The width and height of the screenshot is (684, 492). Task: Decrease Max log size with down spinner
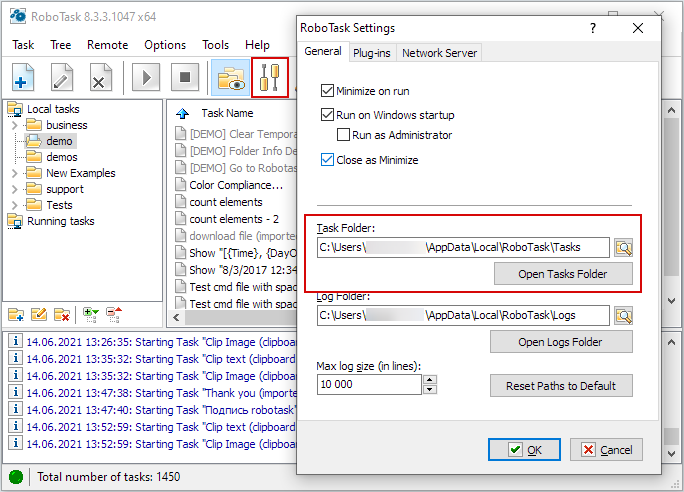click(430, 390)
